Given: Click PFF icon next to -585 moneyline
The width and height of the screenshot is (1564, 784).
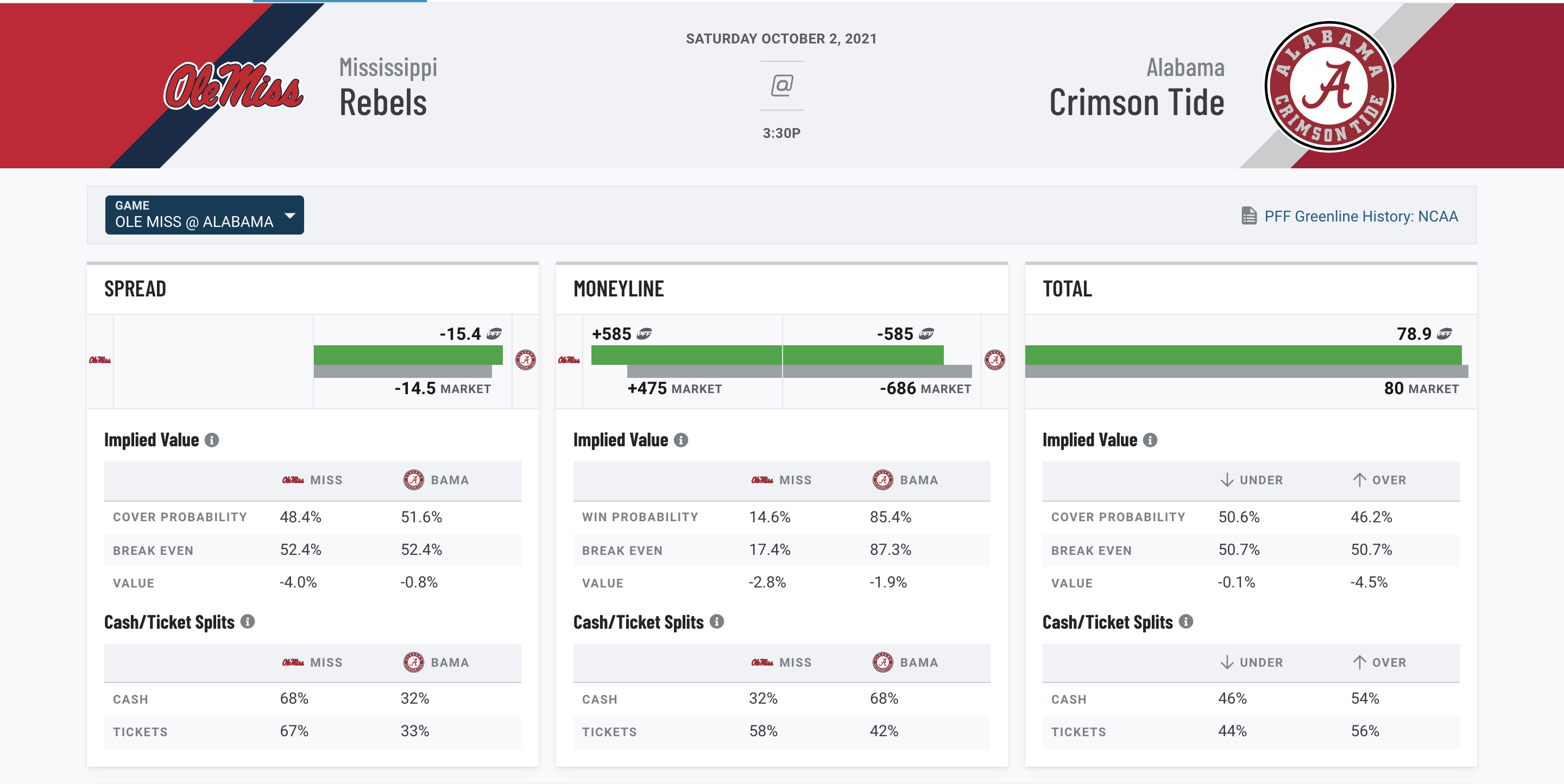Looking at the screenshot, I should (x=926, y=333).
